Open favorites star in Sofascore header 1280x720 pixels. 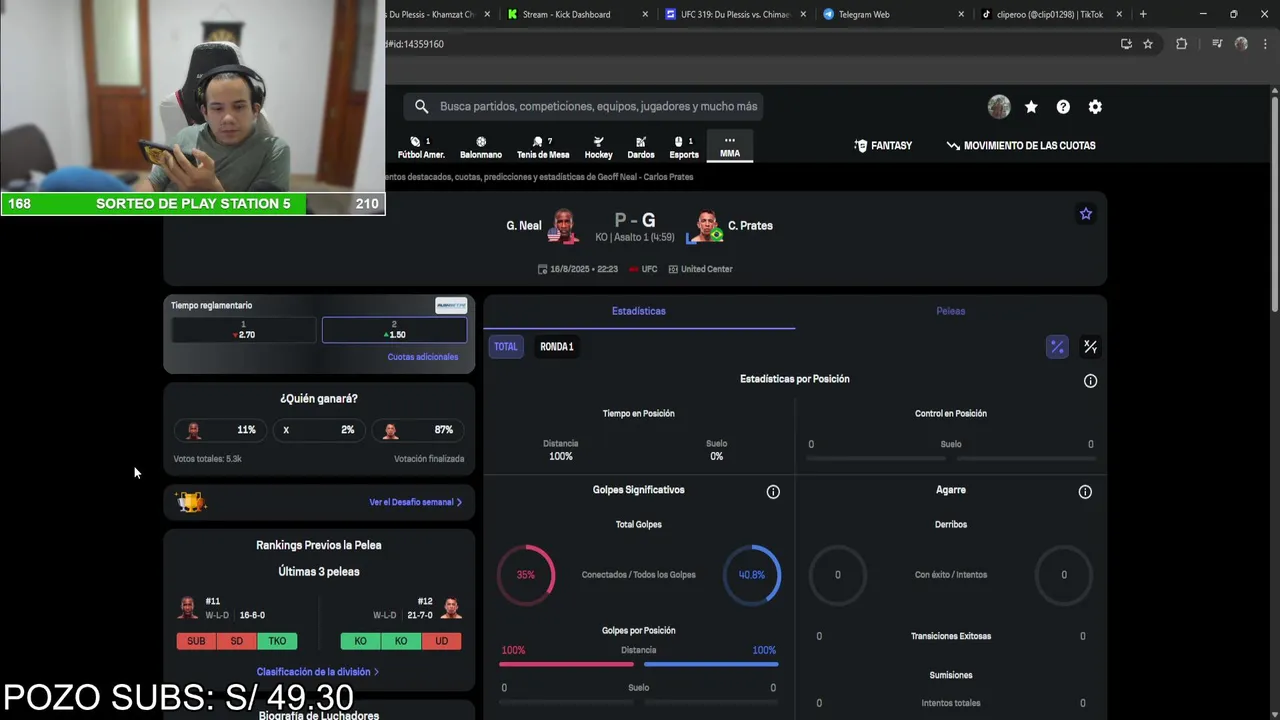(1031, 107)
